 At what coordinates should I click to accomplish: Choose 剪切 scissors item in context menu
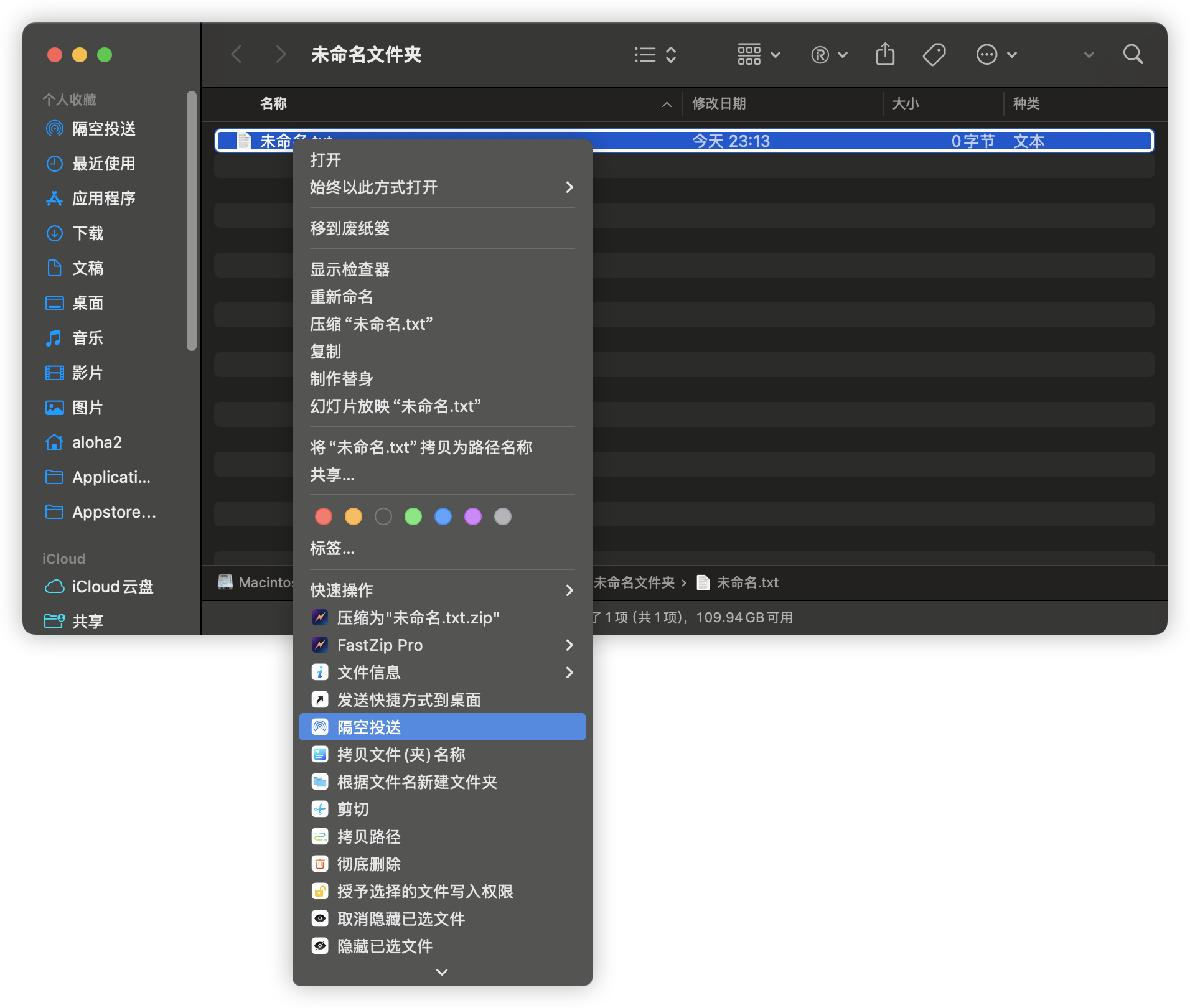[x=352, y=810]
